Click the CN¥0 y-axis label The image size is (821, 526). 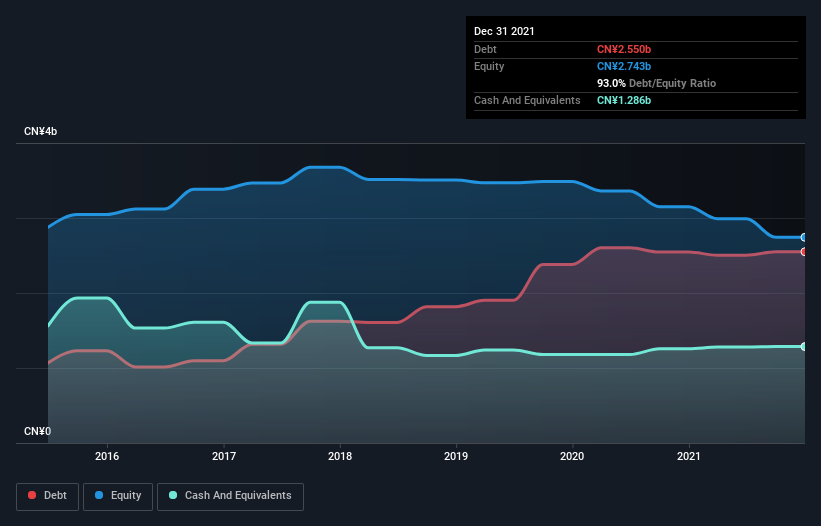[37, 431]
